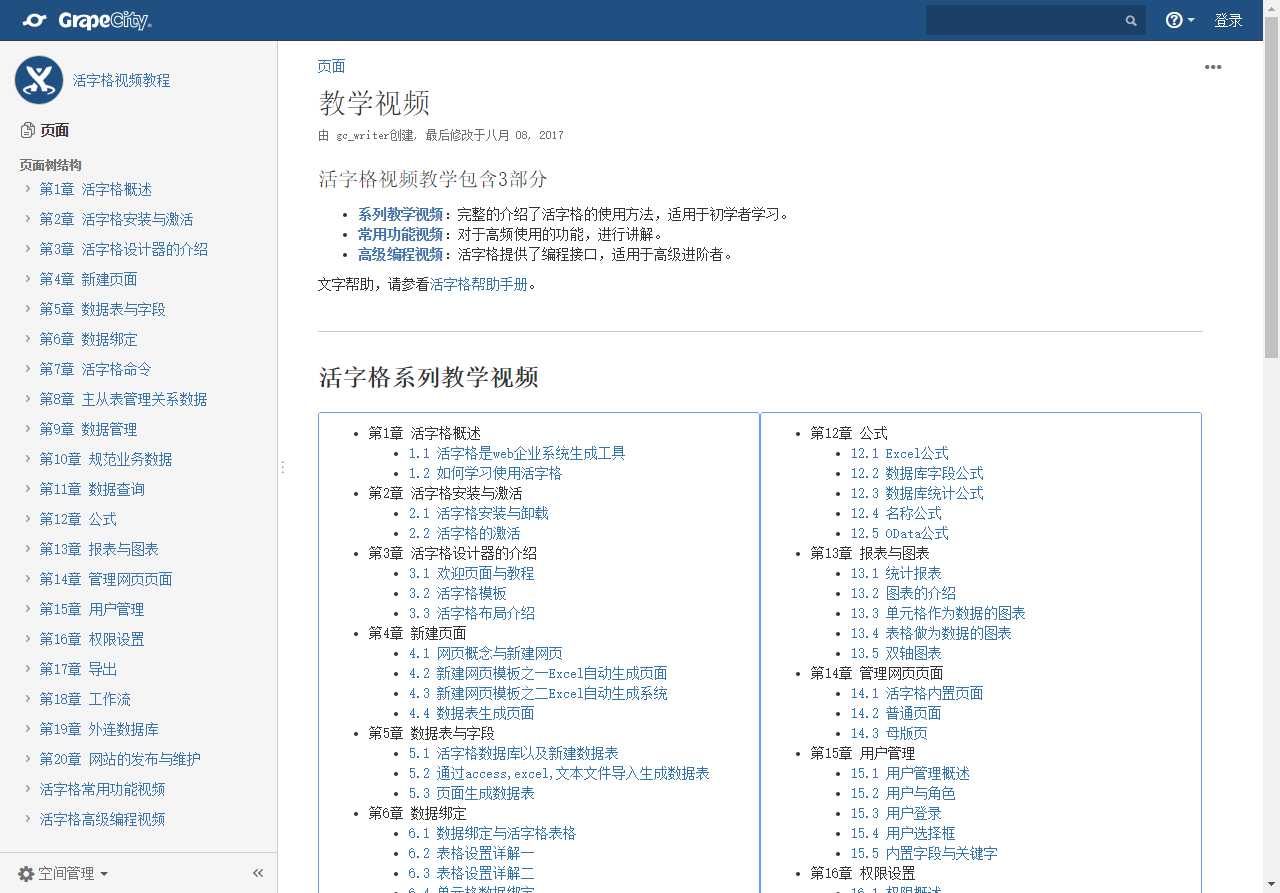Open 4.1 网页概念与新建网页
1280x893 pixels.
pos(485,653)
